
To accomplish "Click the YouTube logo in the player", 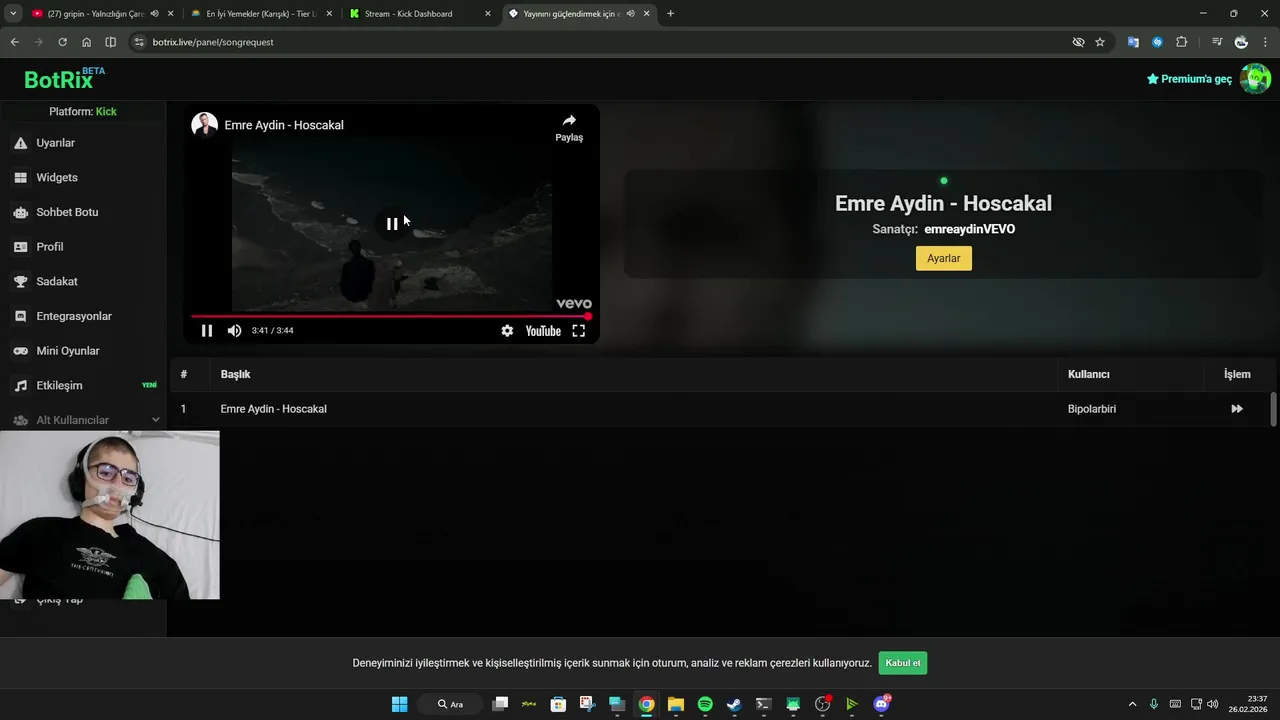I will [x=543, y=331].
